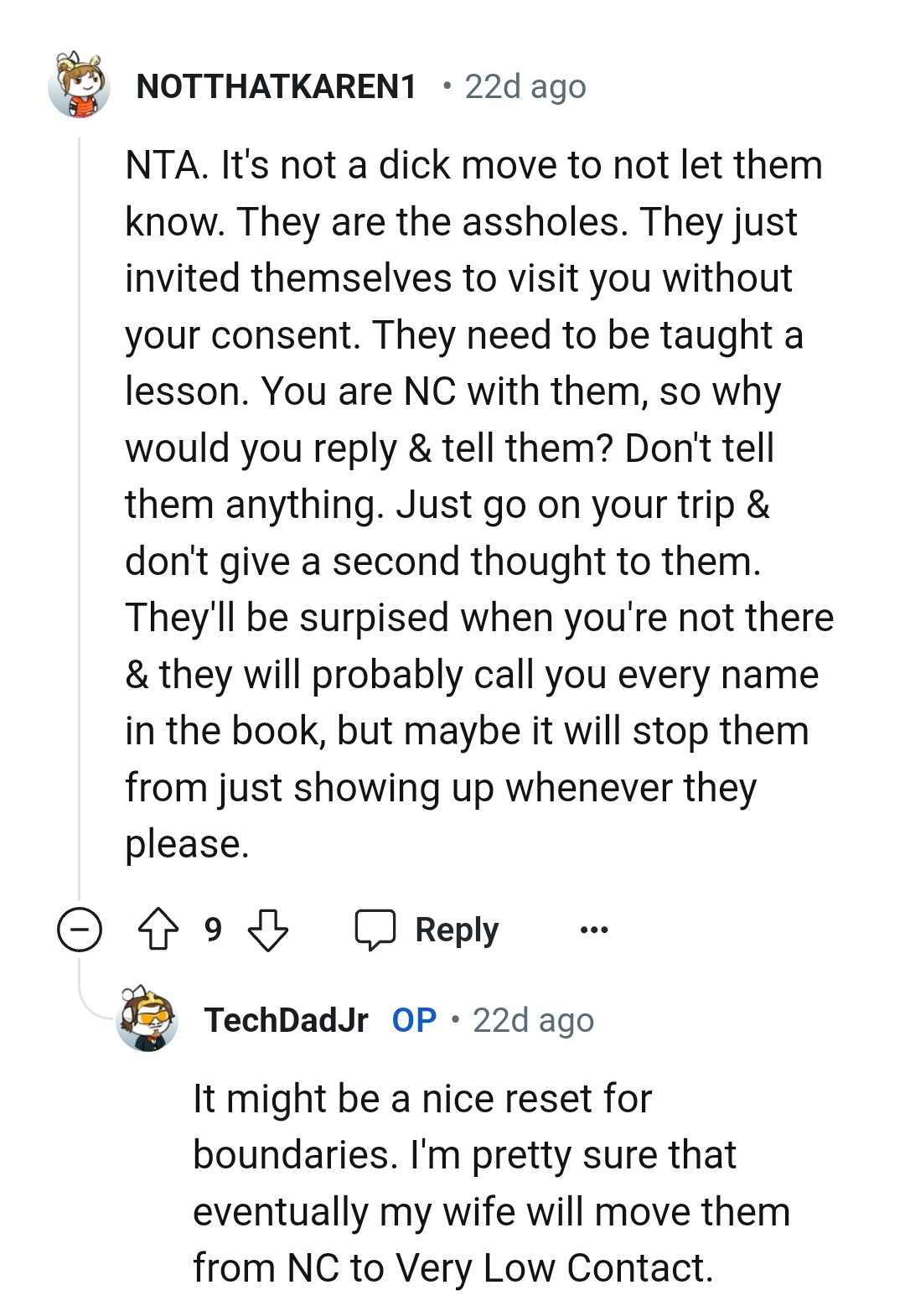Visit the TechDadJr username profile

coord(287,1020)
